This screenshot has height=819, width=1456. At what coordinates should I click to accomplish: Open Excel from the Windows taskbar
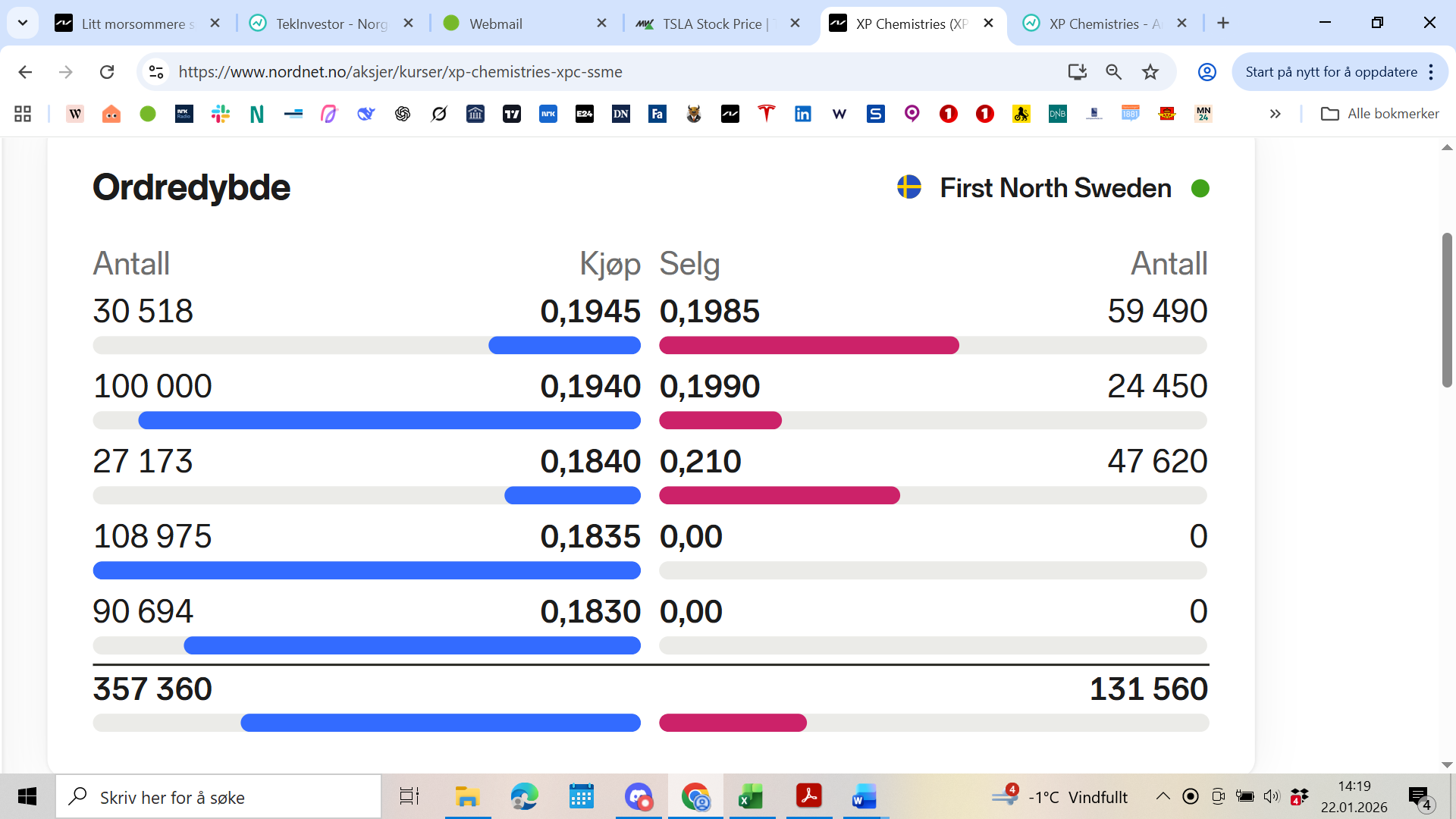pyautogui.click(x=751, y=797)
